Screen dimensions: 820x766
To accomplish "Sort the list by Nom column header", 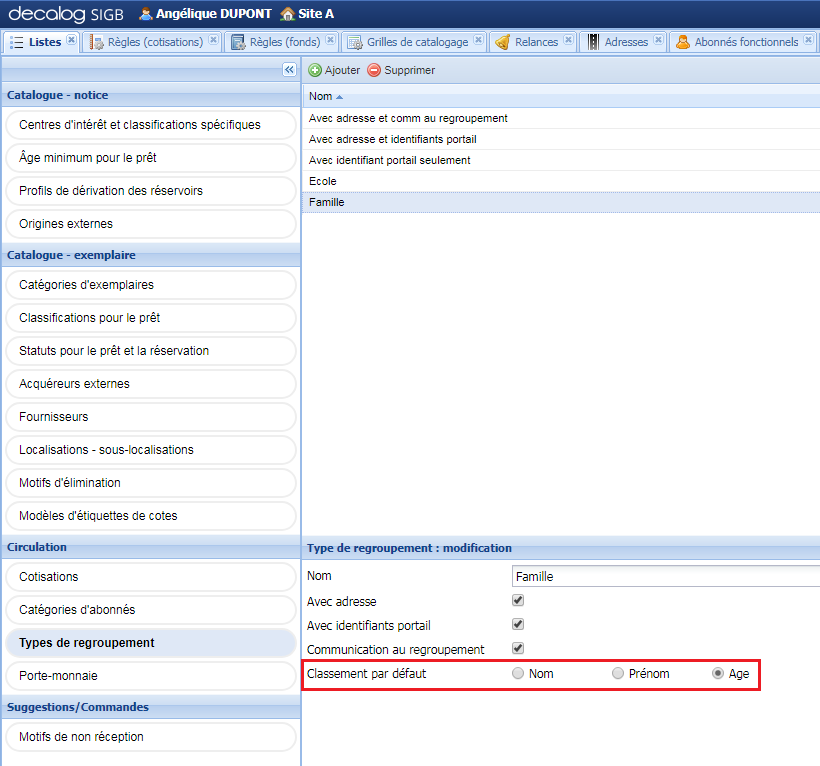I will 321,96.
